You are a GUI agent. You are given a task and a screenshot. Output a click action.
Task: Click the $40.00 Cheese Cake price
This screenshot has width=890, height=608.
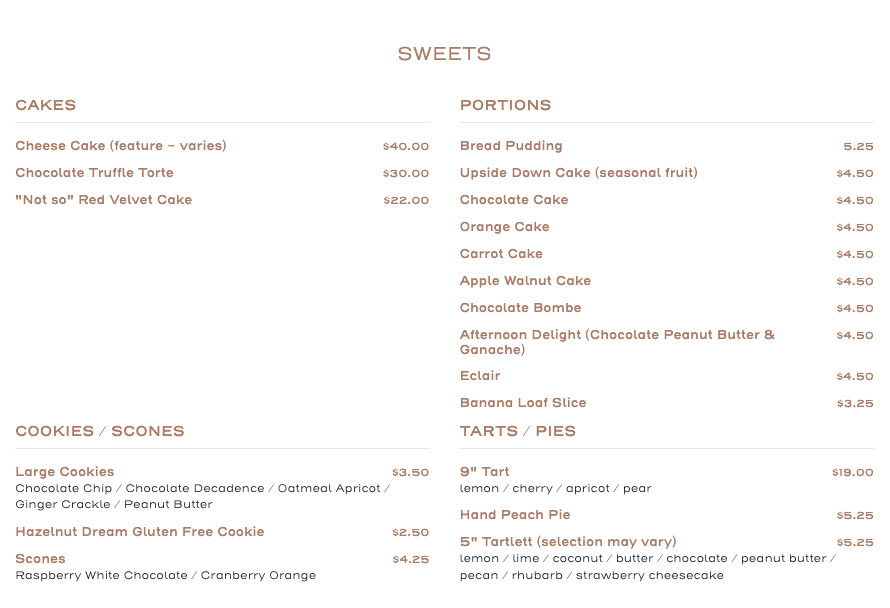[405, 147]
